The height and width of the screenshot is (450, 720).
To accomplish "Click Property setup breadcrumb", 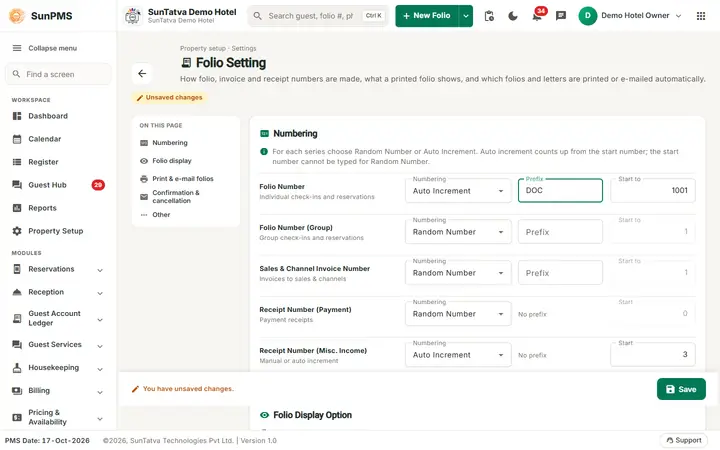I will (202, 48).
